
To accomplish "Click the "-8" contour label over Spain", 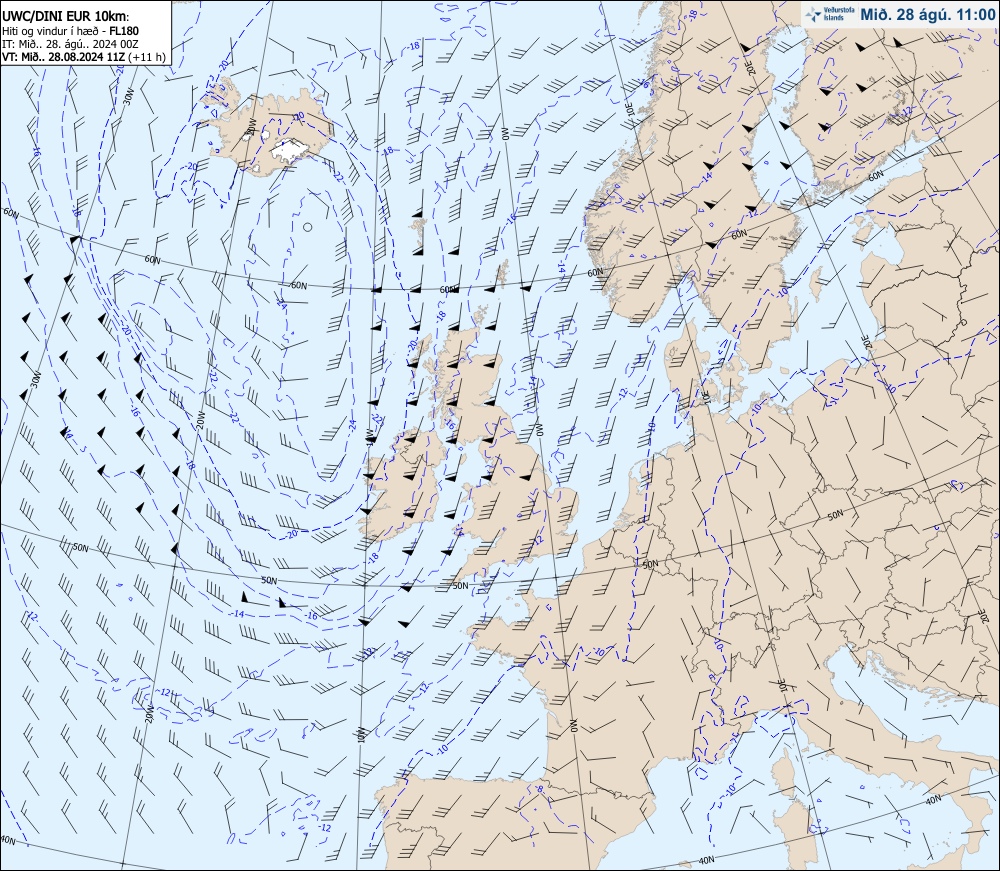I will 541,789.
